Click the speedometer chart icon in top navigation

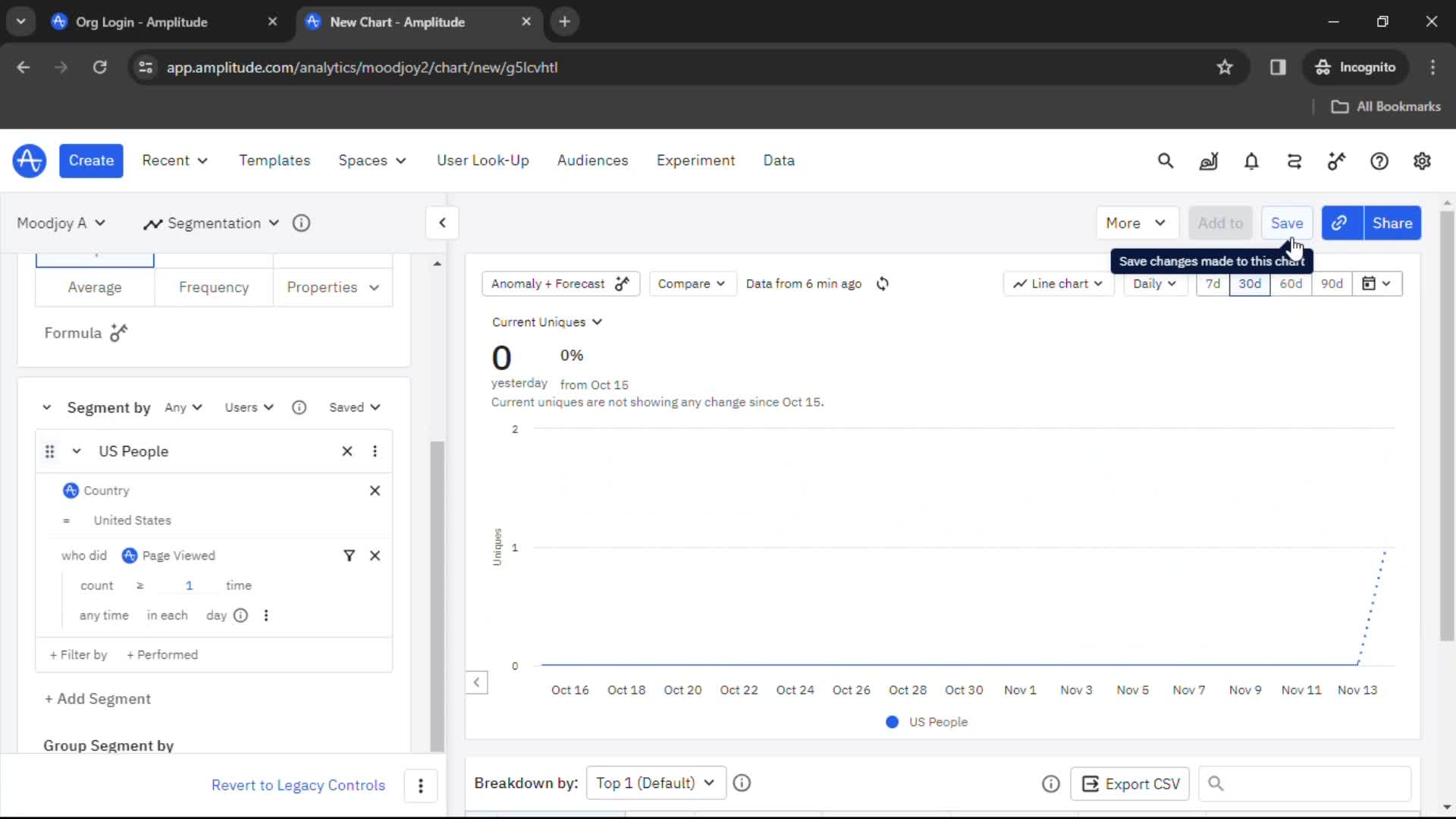[1208, 161]
